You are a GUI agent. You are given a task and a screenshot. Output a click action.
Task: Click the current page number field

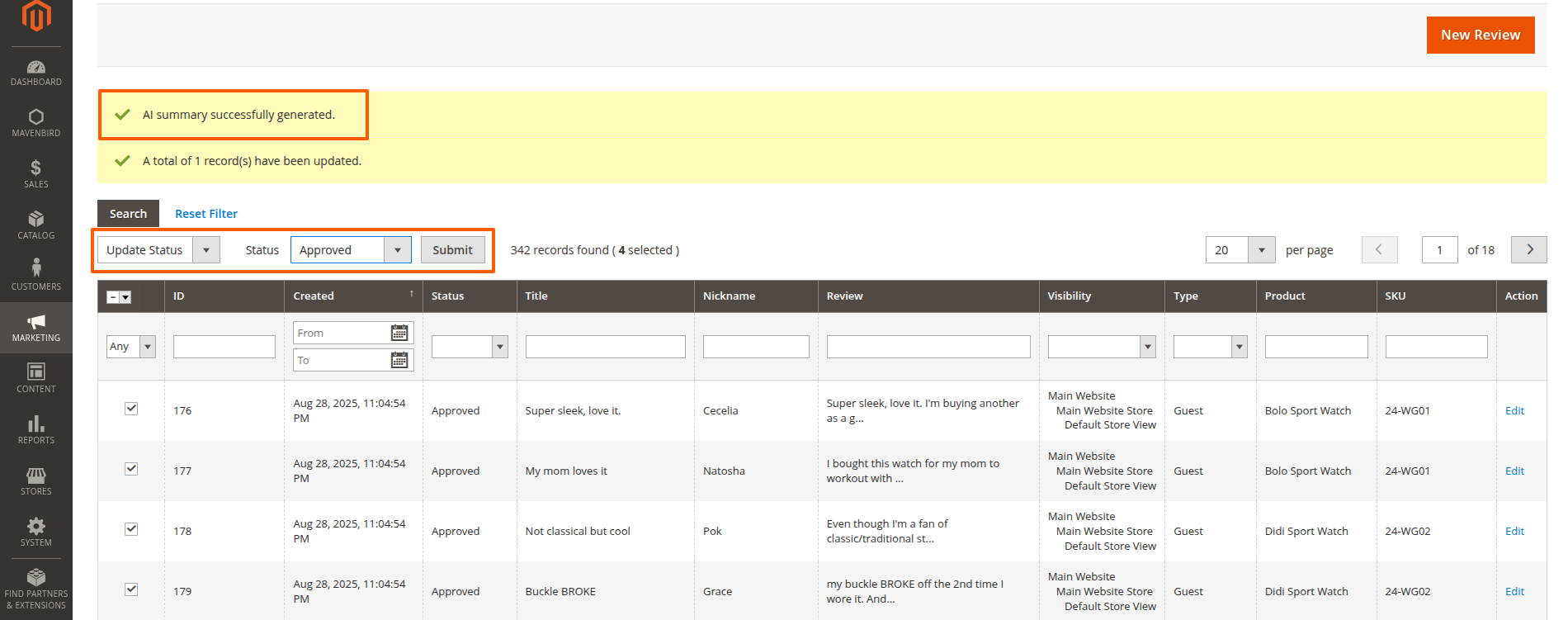1439,250
